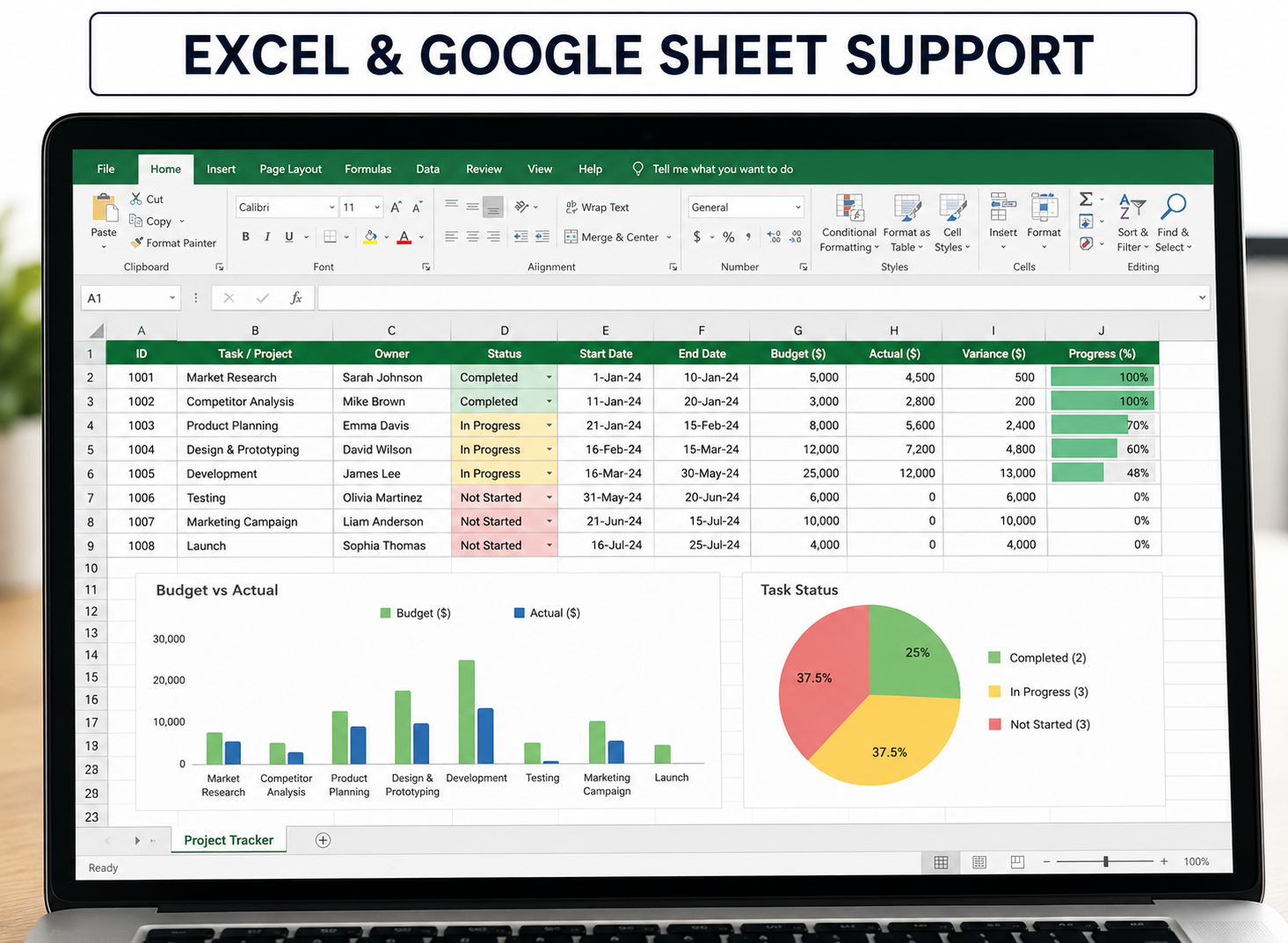1288x943 pixels.
Task: Apply Accounting dollar sign format
Action: click(x=697, y=236)
